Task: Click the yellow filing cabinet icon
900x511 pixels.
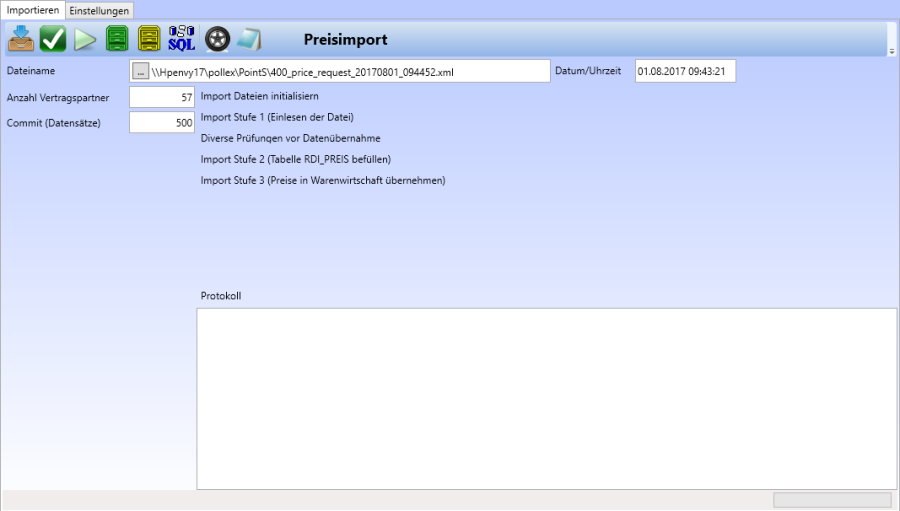Action: 149,39
